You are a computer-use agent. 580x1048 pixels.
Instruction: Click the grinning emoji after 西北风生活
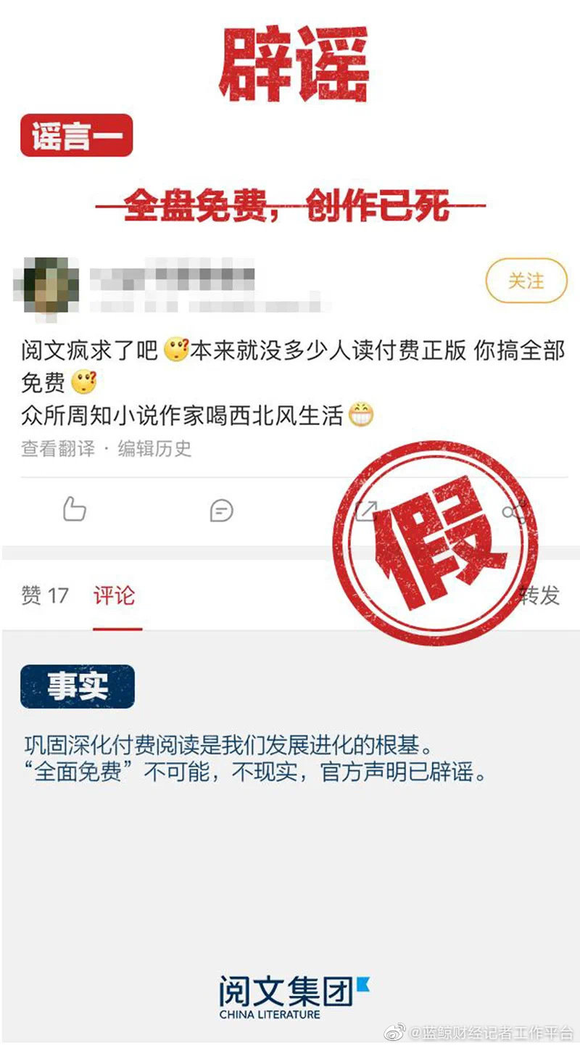pos(361,415)
